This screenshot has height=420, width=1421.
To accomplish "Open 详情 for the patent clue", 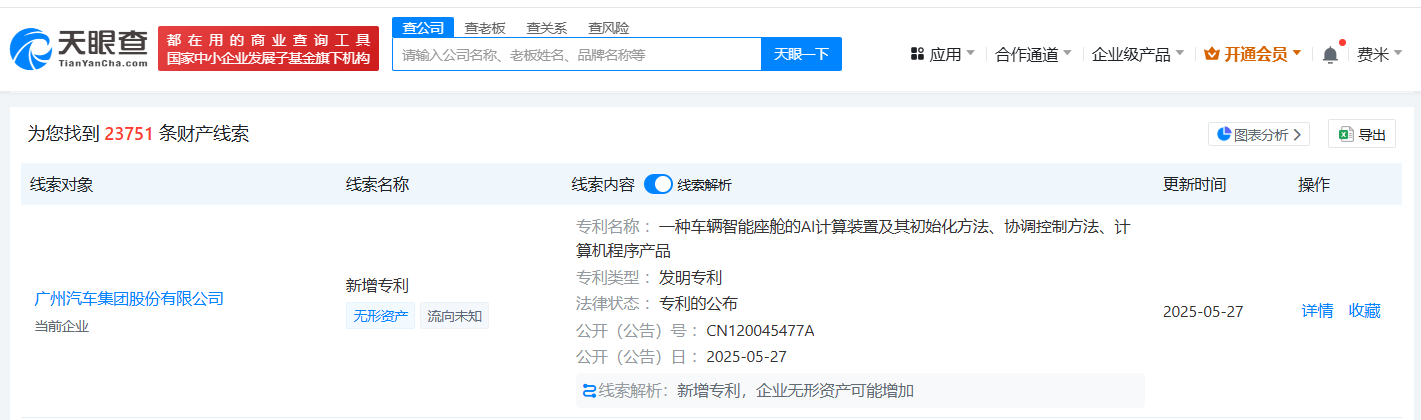I will coord(1317,310).
